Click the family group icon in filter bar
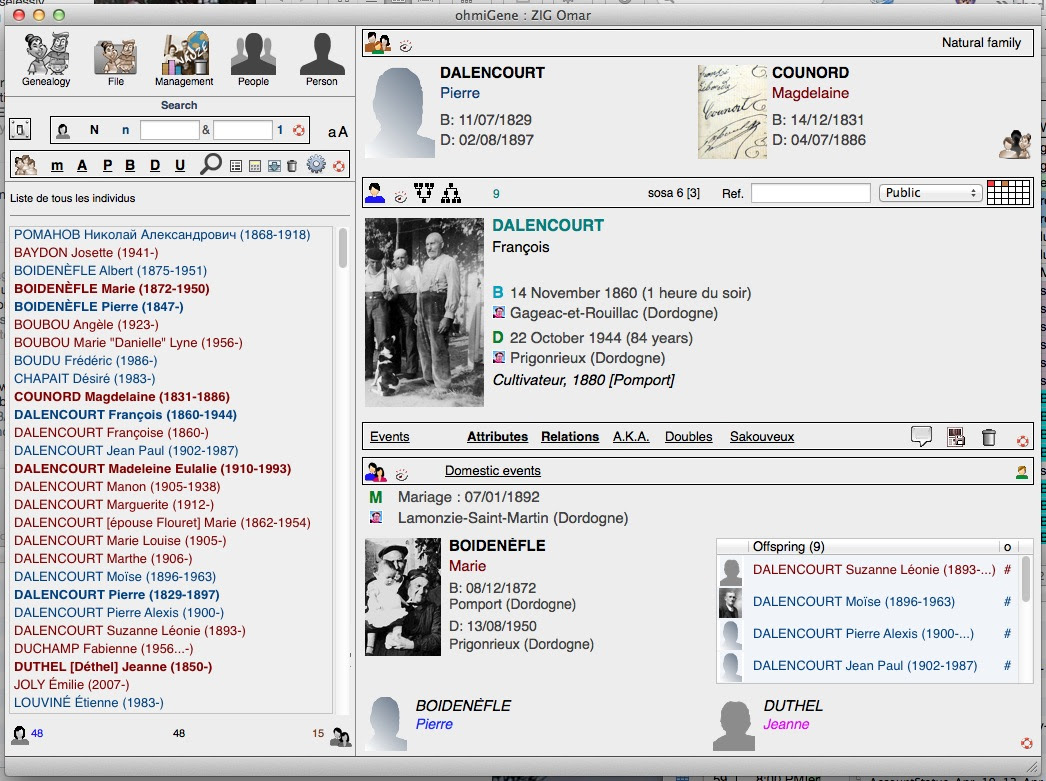Viewport: 1046px width, 781px height. [x=25, y=165]
